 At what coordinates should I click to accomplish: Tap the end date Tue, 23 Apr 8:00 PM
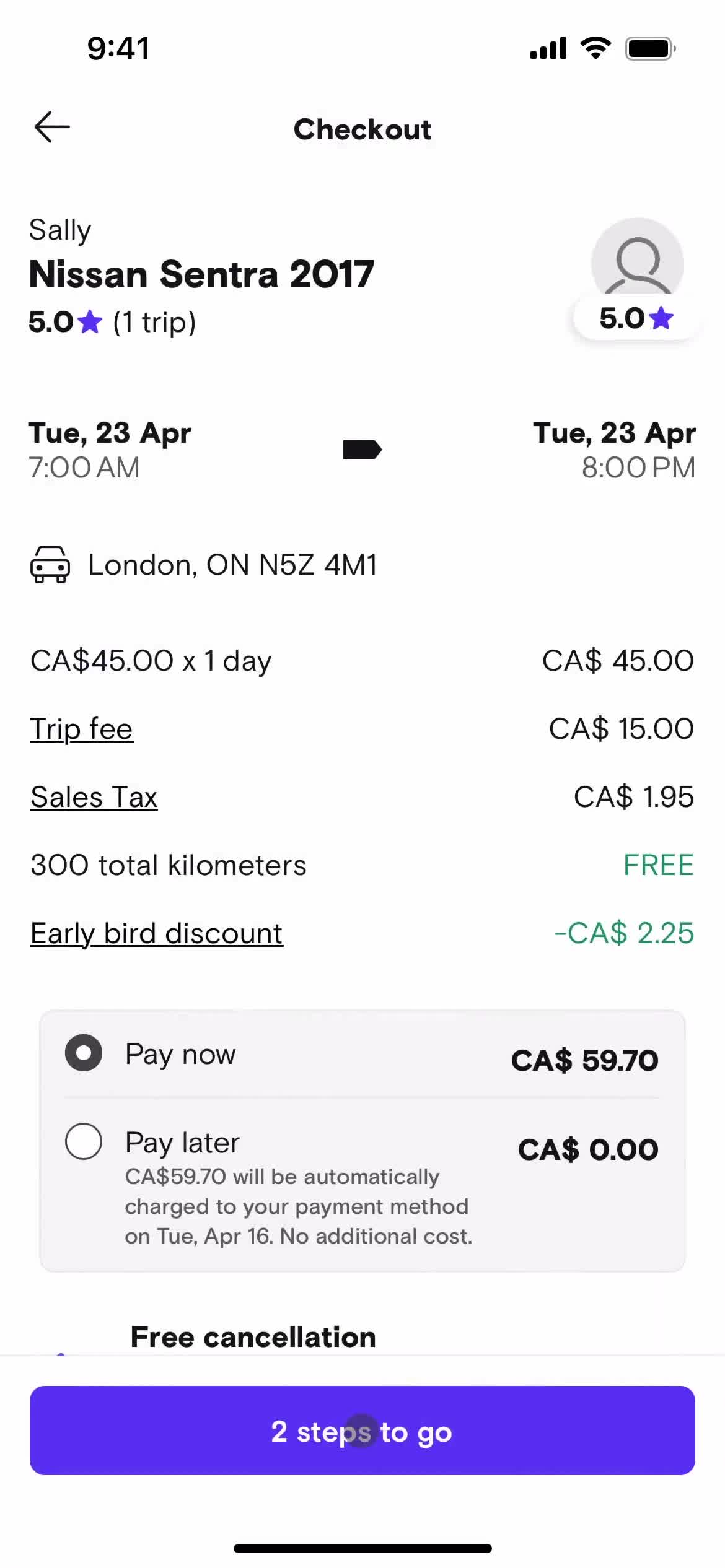(x=614, y=450)
